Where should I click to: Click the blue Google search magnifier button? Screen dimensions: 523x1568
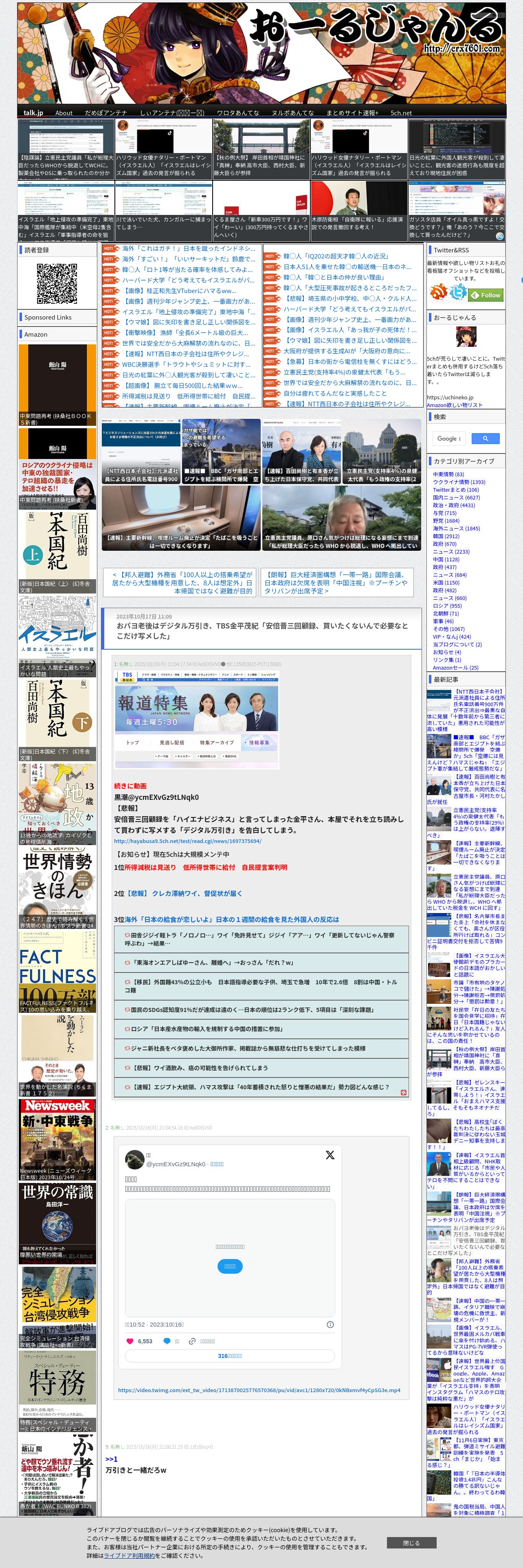(485, 438)
